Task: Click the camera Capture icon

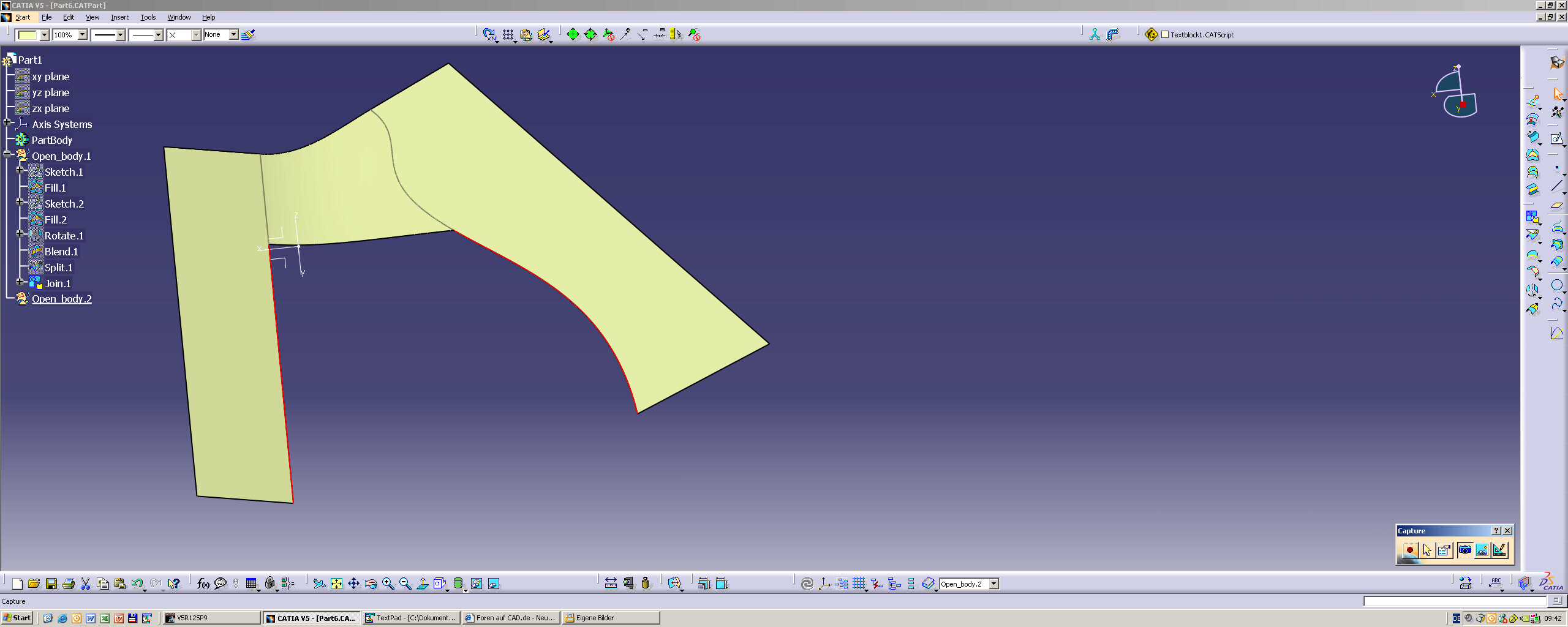Action: tap(1464, 550)
